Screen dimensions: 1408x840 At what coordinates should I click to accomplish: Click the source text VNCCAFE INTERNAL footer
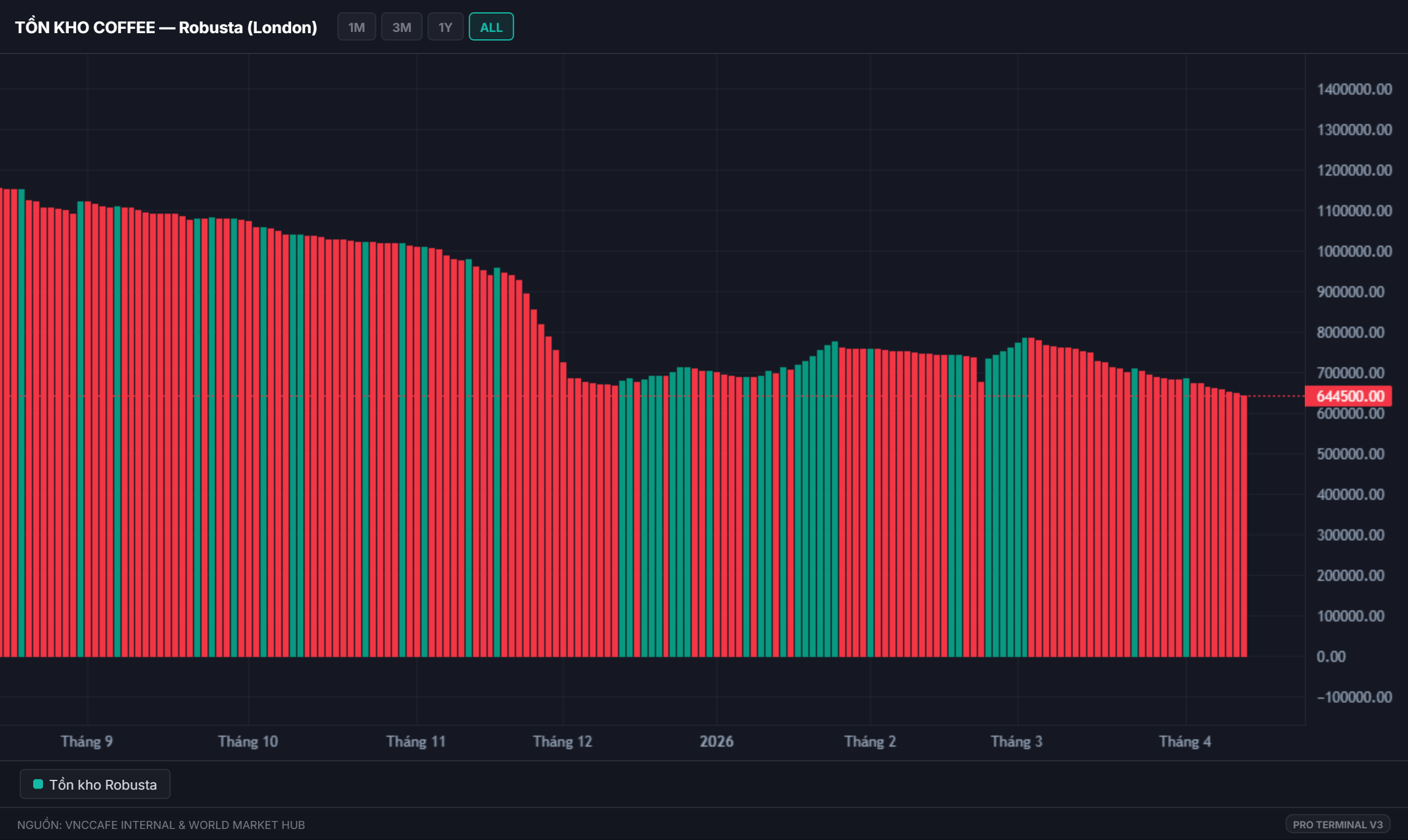click(x=161, y=825)
